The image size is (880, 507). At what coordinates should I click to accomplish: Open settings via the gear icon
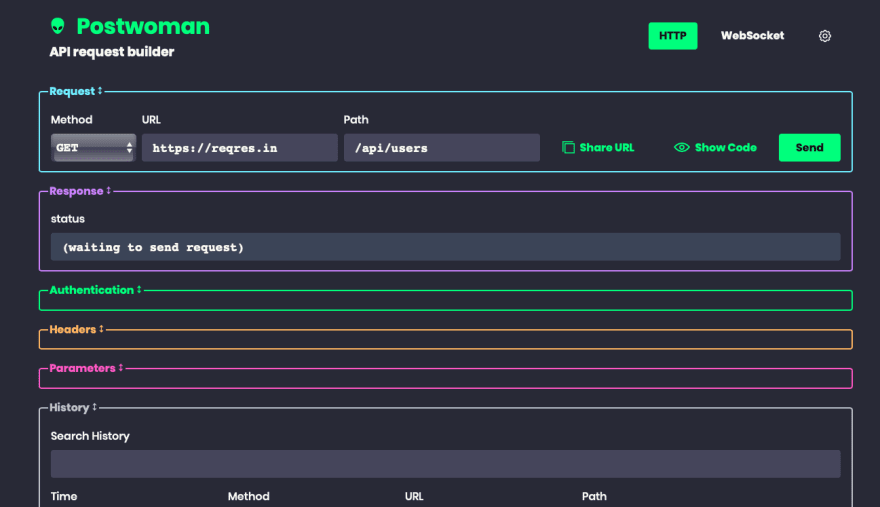click(x=824, y=36)
